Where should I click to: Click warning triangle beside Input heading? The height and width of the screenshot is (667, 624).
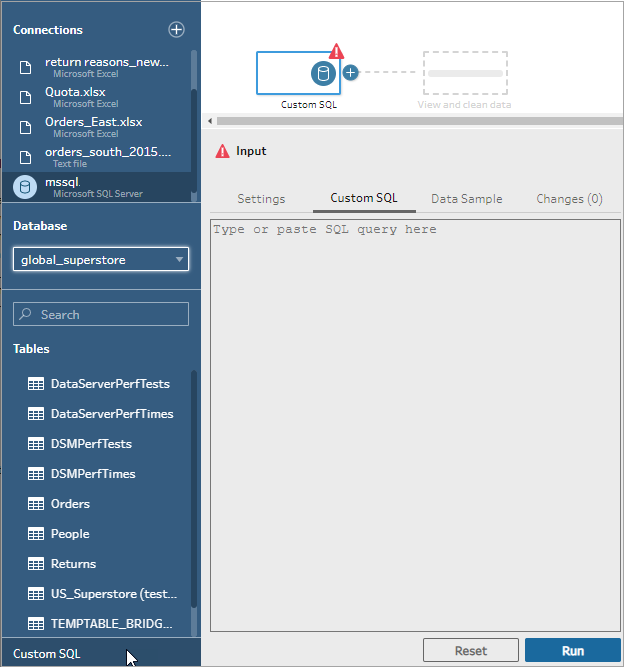[222, 151]
